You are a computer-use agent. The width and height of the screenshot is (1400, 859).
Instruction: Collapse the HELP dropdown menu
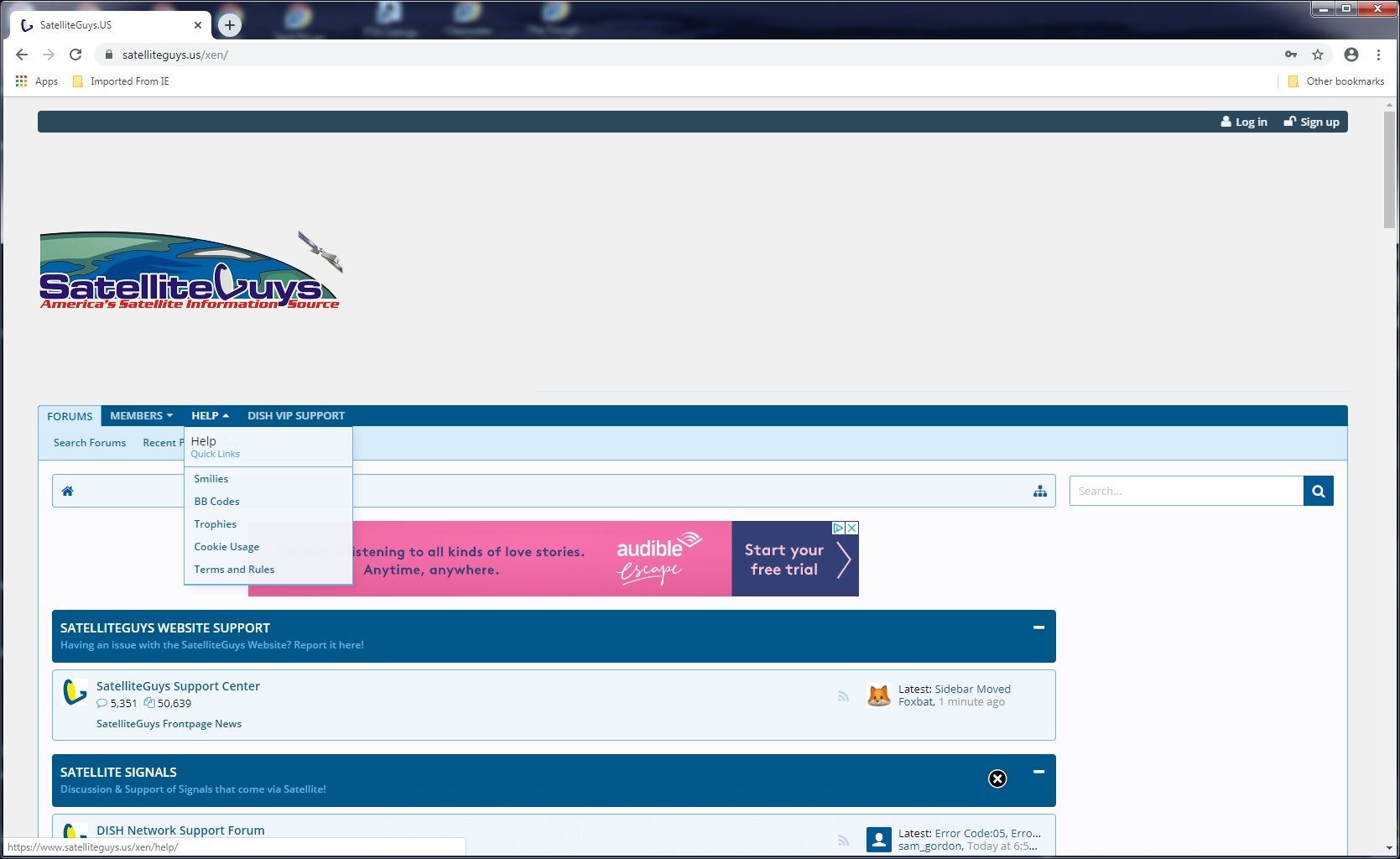coord(210,416)
